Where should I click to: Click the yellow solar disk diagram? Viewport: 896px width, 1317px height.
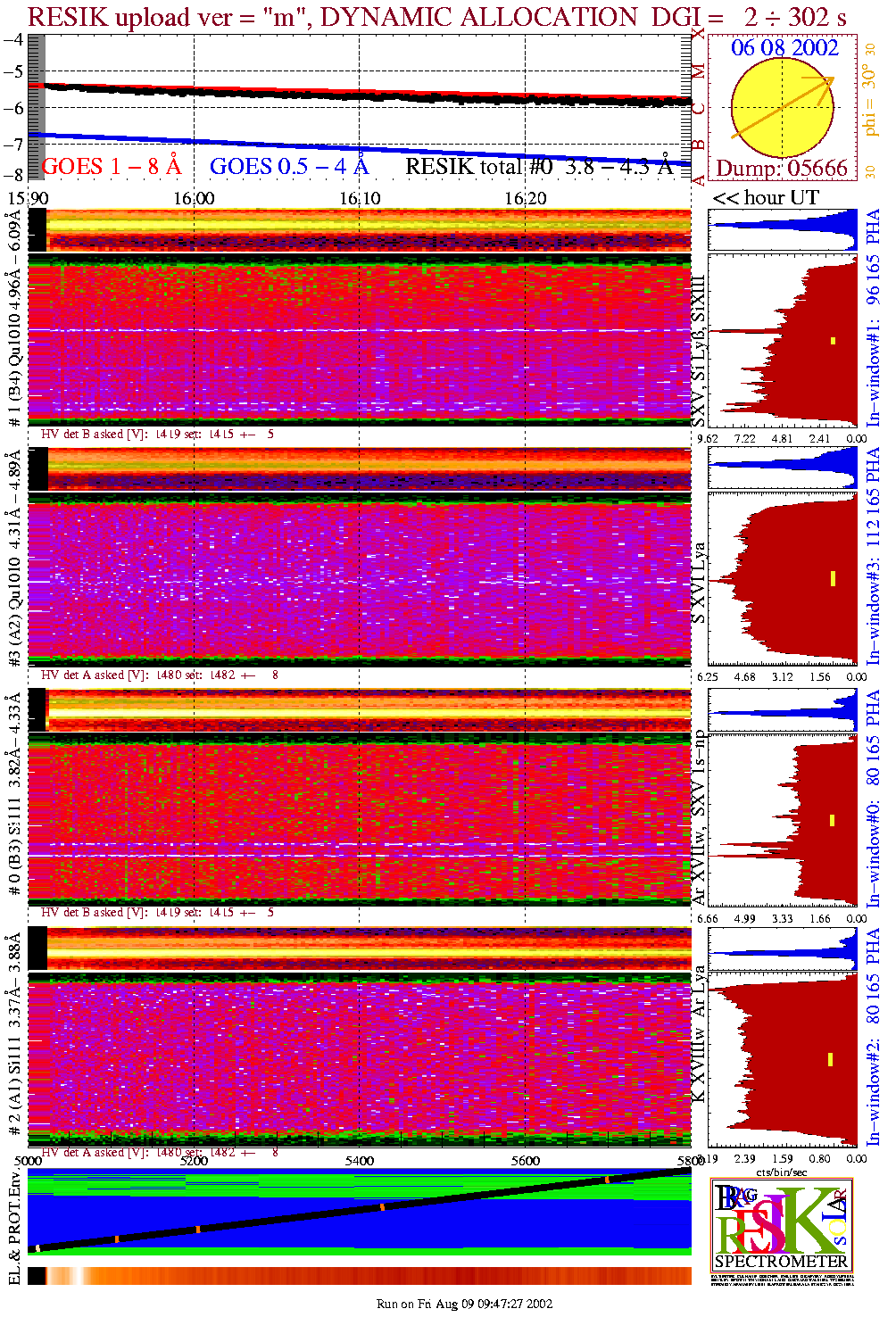(x=782, y=109)
